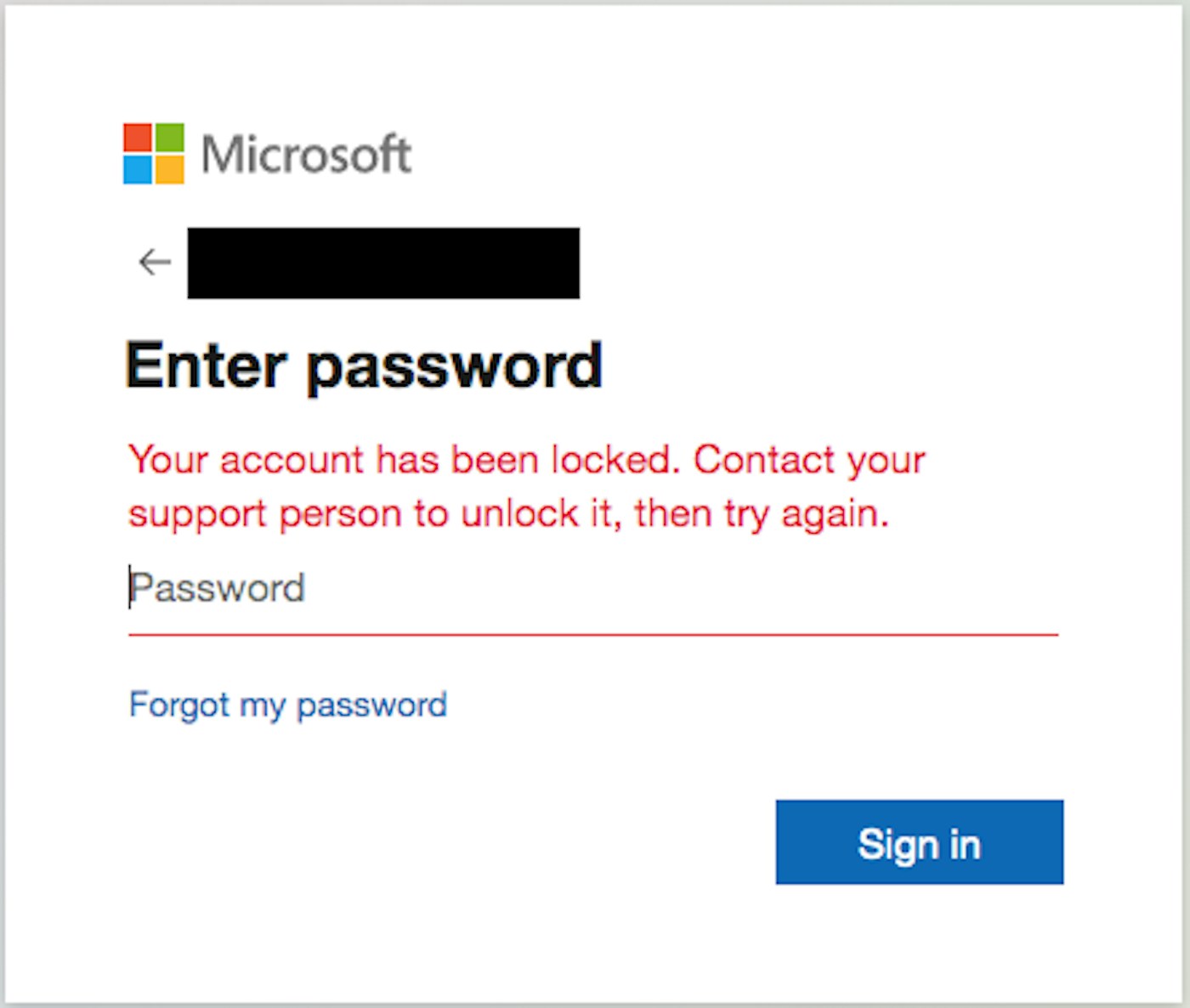Viewport: 1190px width, 1008px height.
Task: Open the "Forgot my password" link
Action: click(287, 705)
